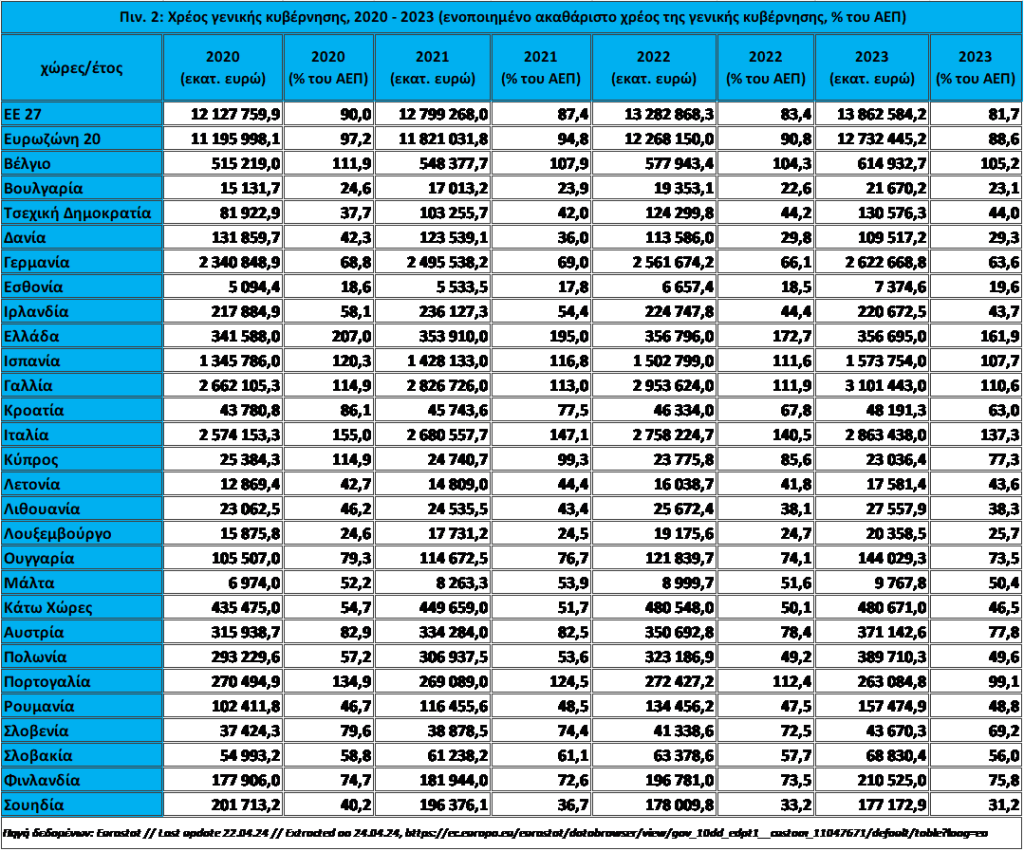Viewport: 1024px width, 851px height.
Task: Click France's 2023 million euro debt value
Action: (x=871, y=385)
